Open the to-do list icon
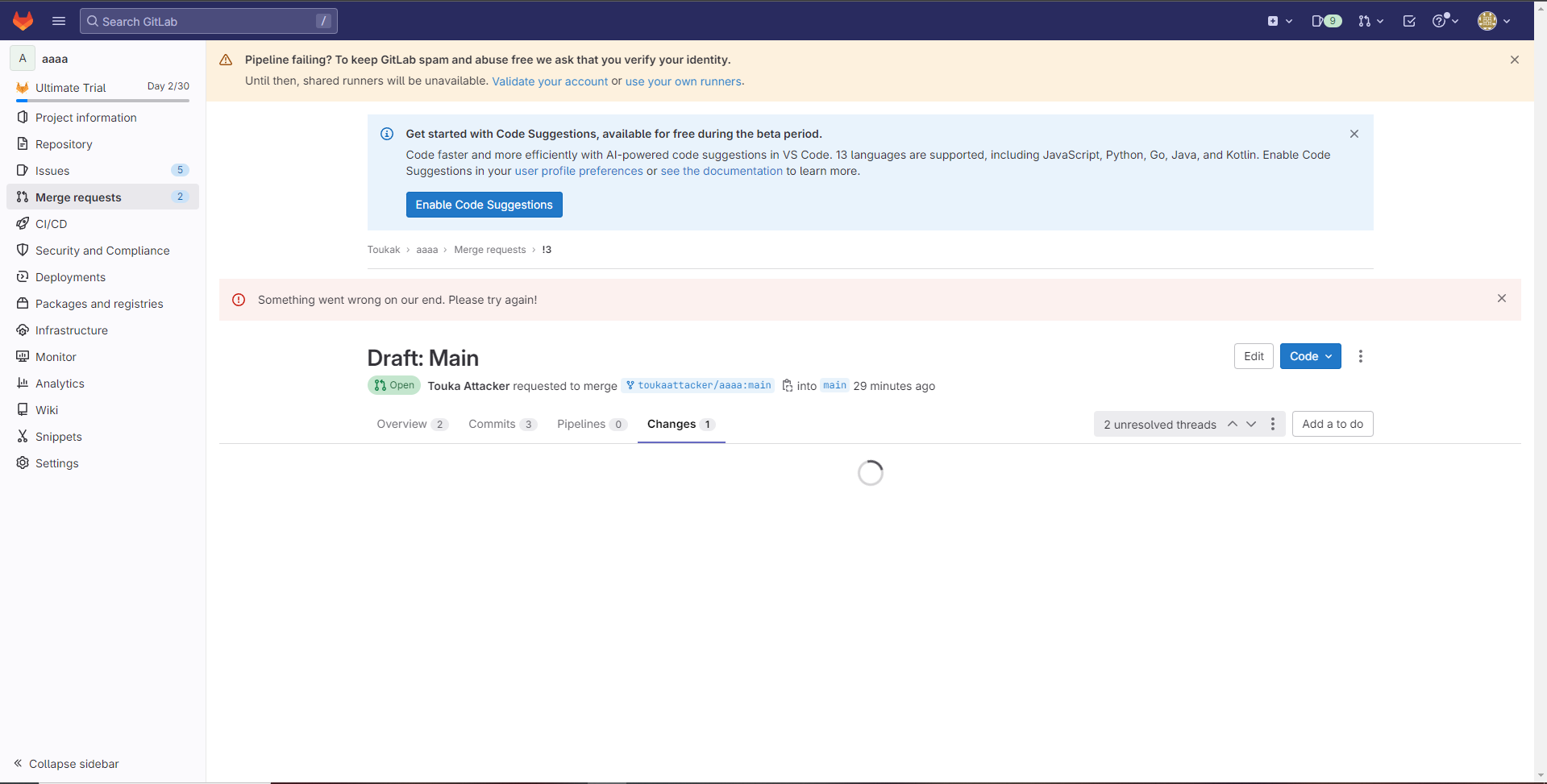 pos(1409,21)
